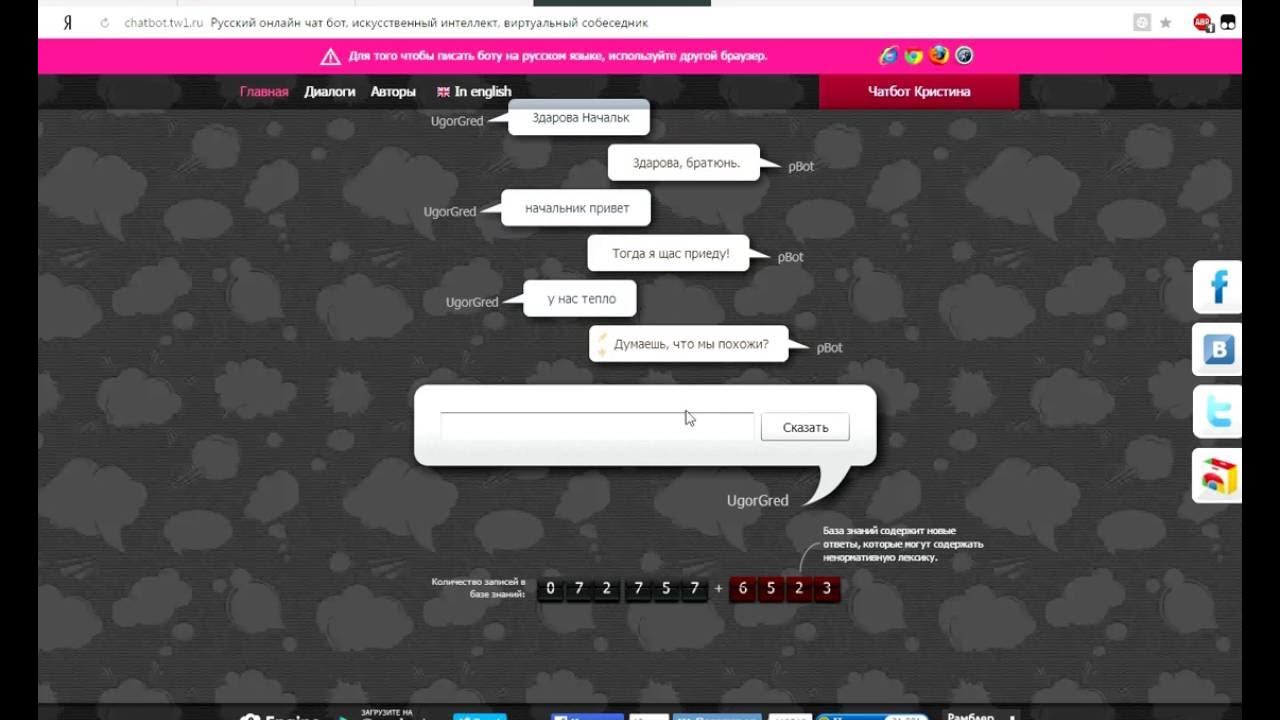Choose the Firefox browser icon

pos(939,56)
